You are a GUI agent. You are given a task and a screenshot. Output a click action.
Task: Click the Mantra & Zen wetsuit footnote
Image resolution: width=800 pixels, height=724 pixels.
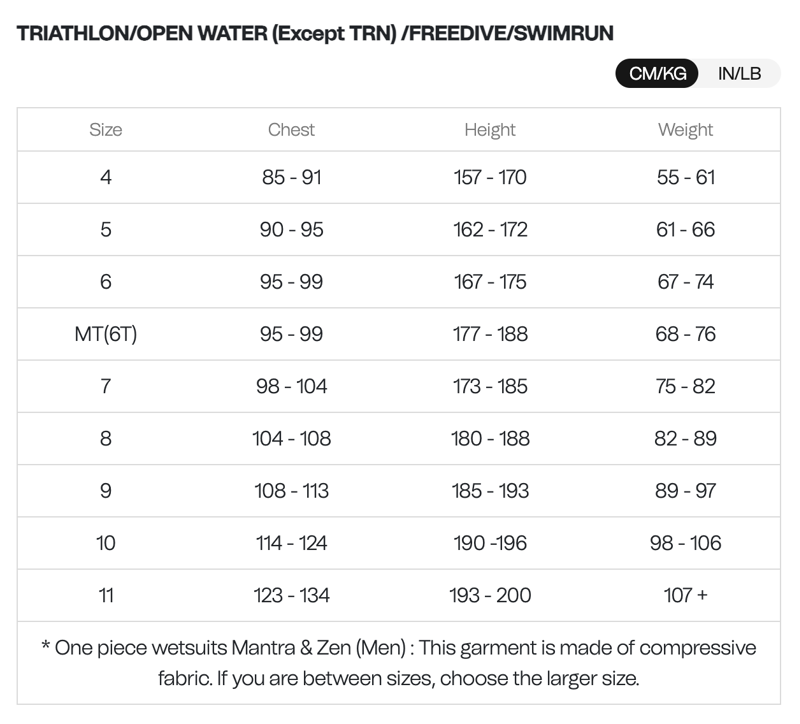point(398,663)
